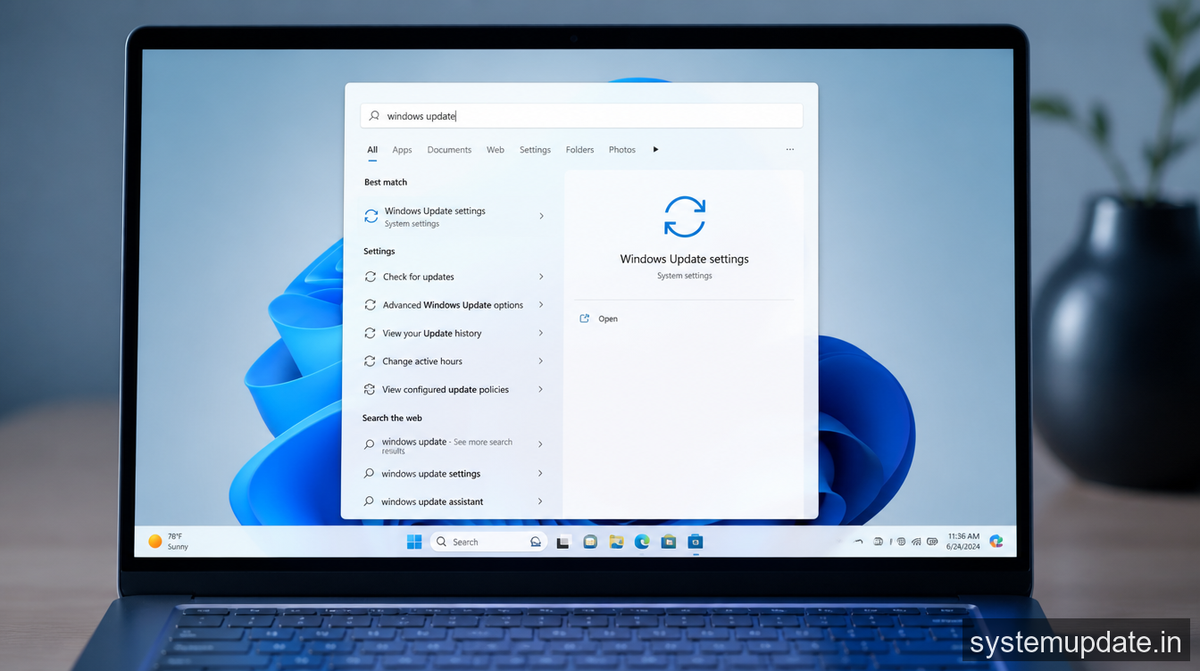Click the 'Search the web' heading
Viewport: 1200px width, 671px height.
tap(392, 418)
